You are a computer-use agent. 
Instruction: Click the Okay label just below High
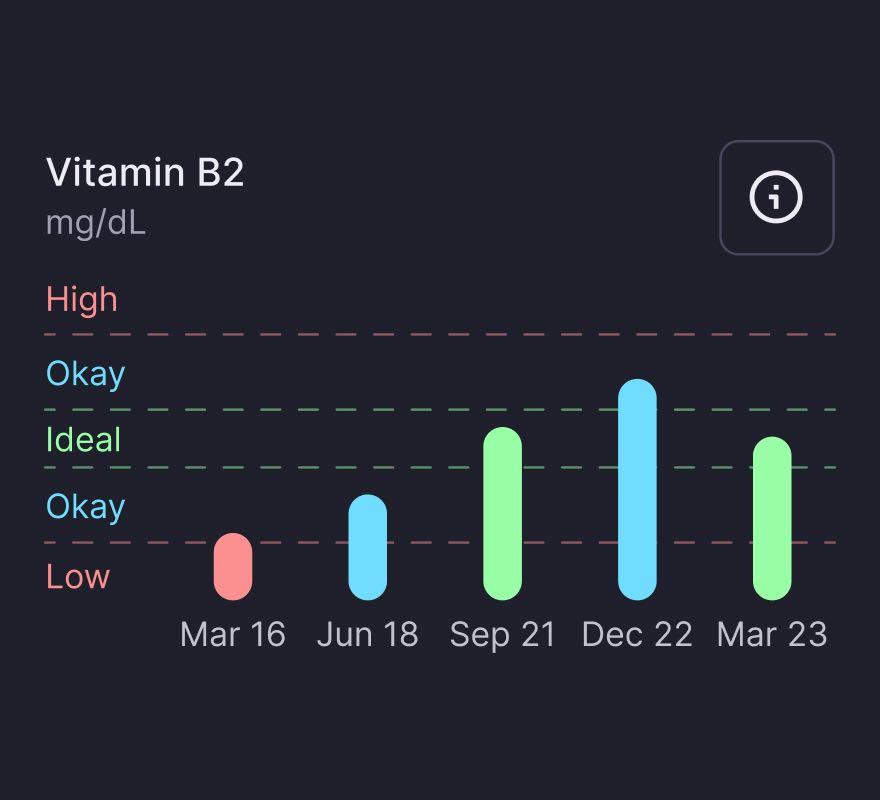[x=86, y=373]
